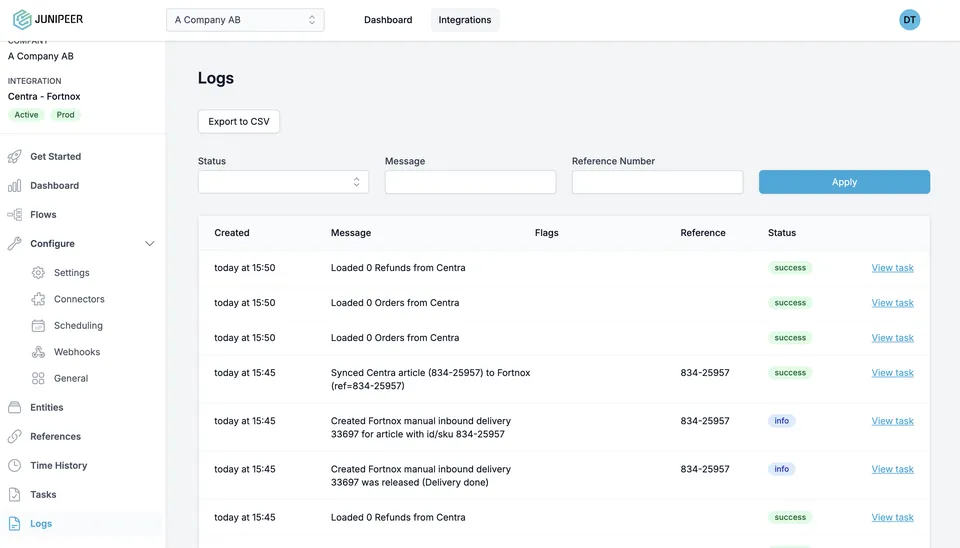Select the Flows icon in sidebar

15,214
